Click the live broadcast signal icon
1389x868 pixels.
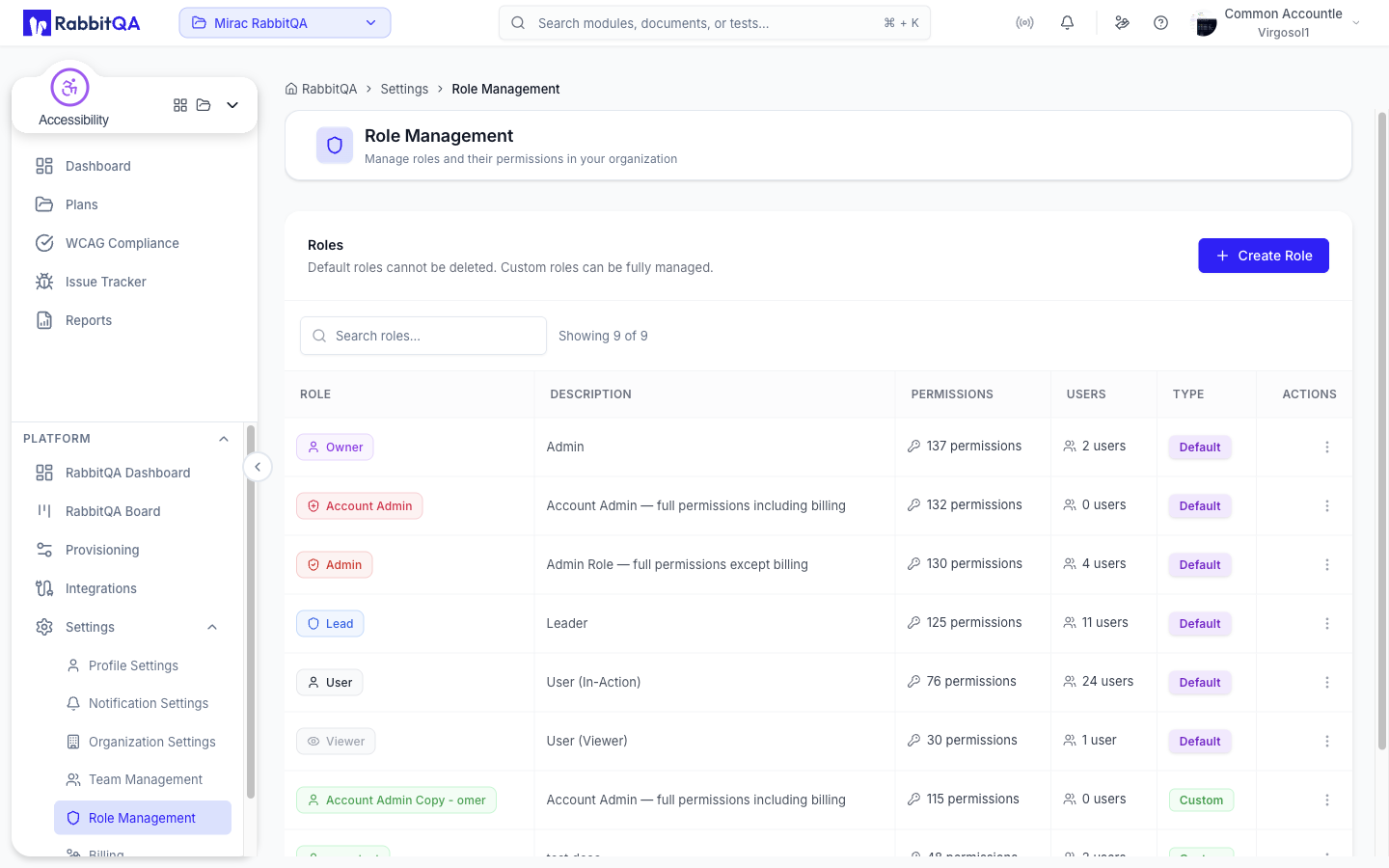(x=1024, y=23)
